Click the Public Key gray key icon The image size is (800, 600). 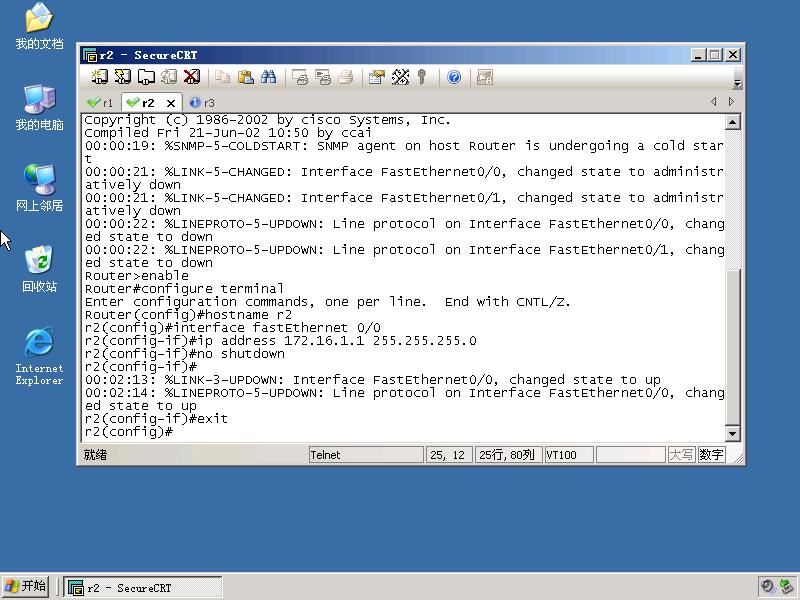click(421, 78)
